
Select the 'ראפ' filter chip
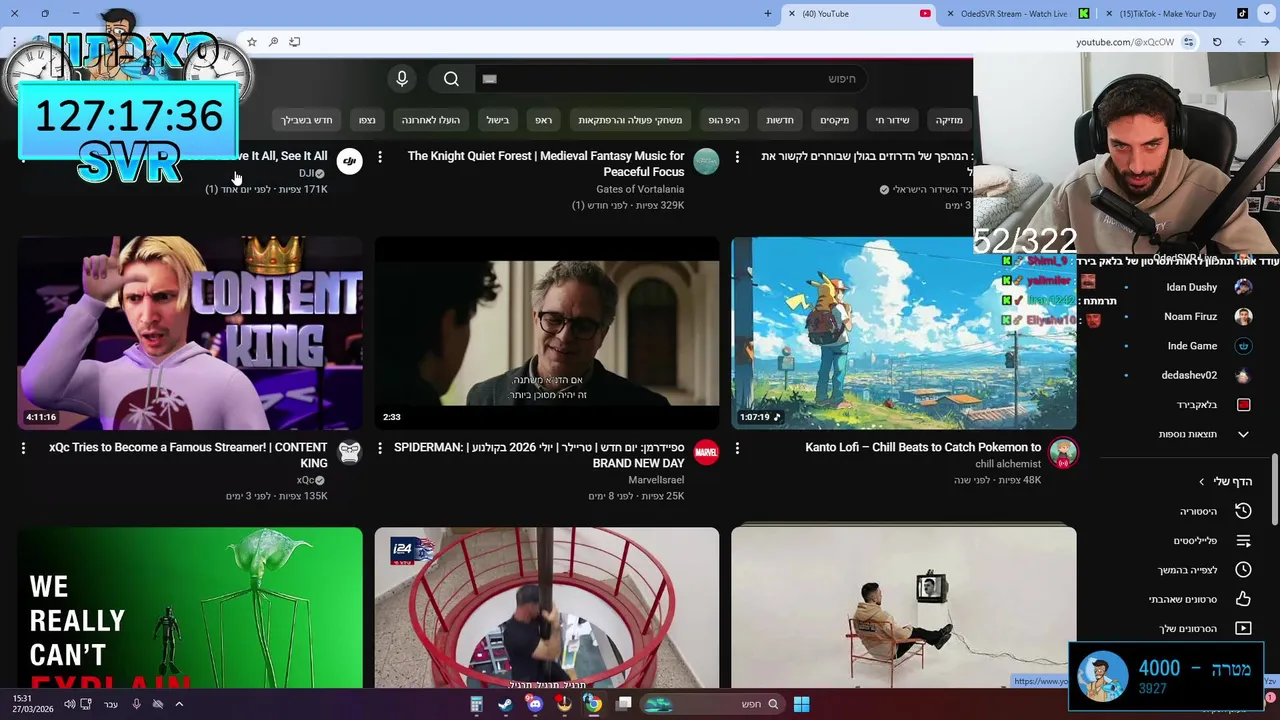pyautogui.click(x=543, y=120)
